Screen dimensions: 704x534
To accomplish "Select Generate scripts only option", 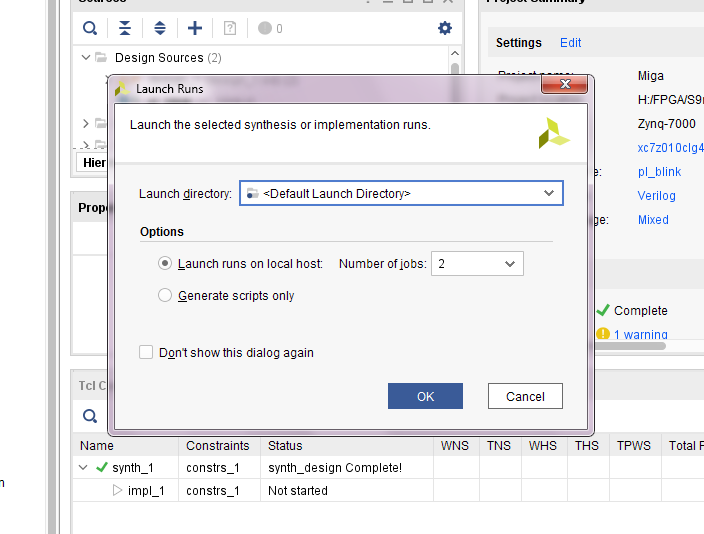I will click(x=165, y=295).
